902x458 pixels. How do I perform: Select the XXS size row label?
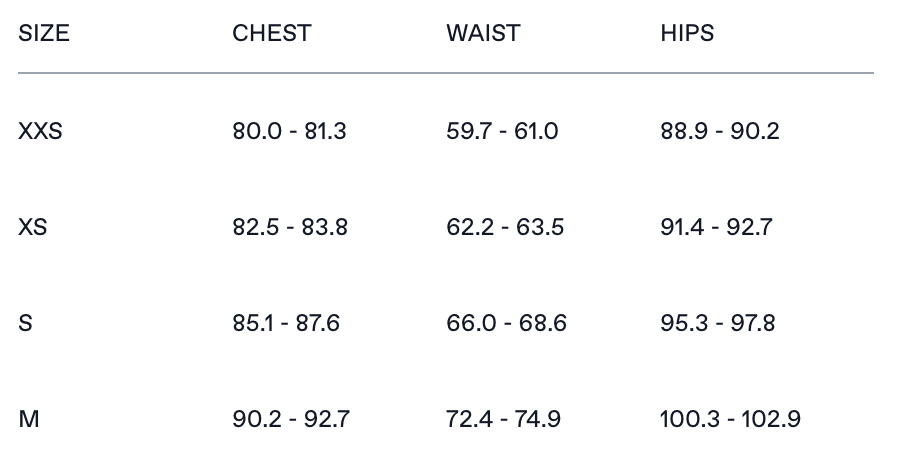40,131
